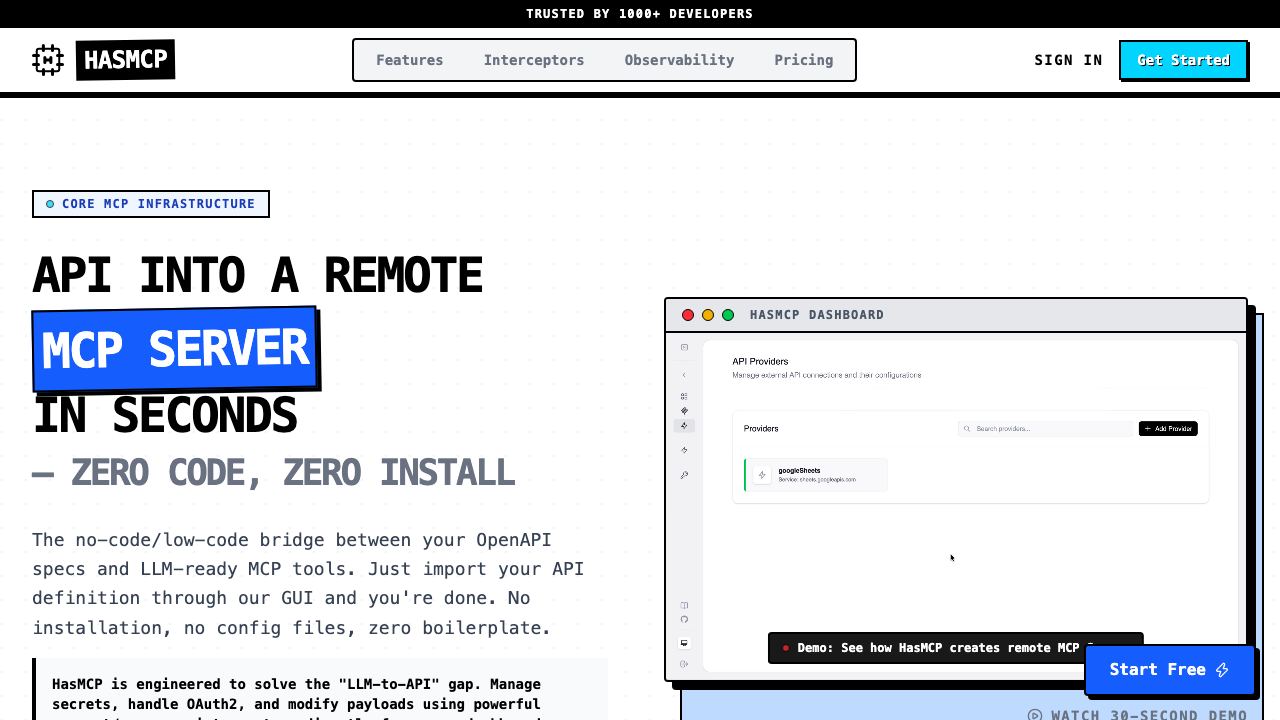The image size is (1280, 720).
Task: Click the HasMCP chip logo icon
Action: click(48, 60)
